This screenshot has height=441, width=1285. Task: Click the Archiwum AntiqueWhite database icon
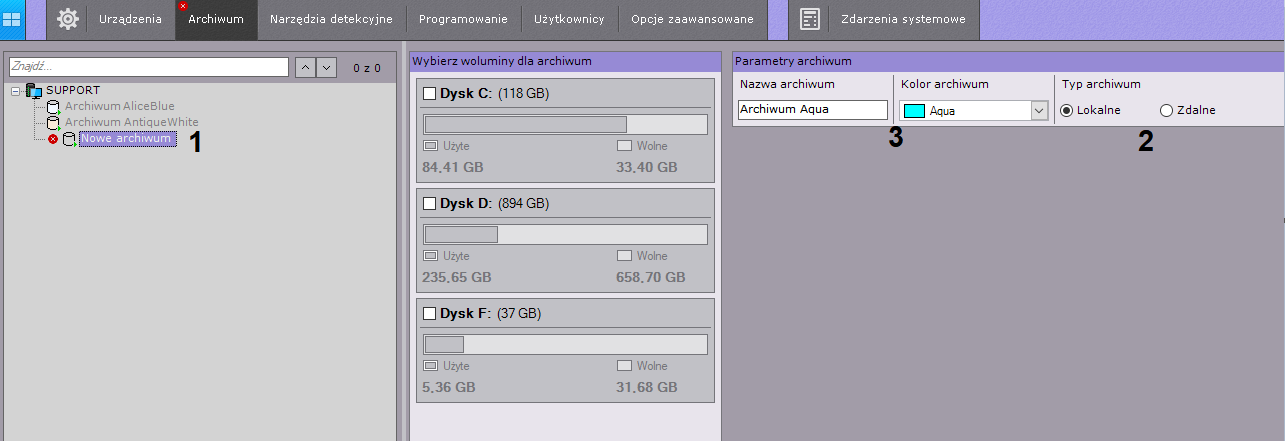pyautogui.click(x=54, y=123)
